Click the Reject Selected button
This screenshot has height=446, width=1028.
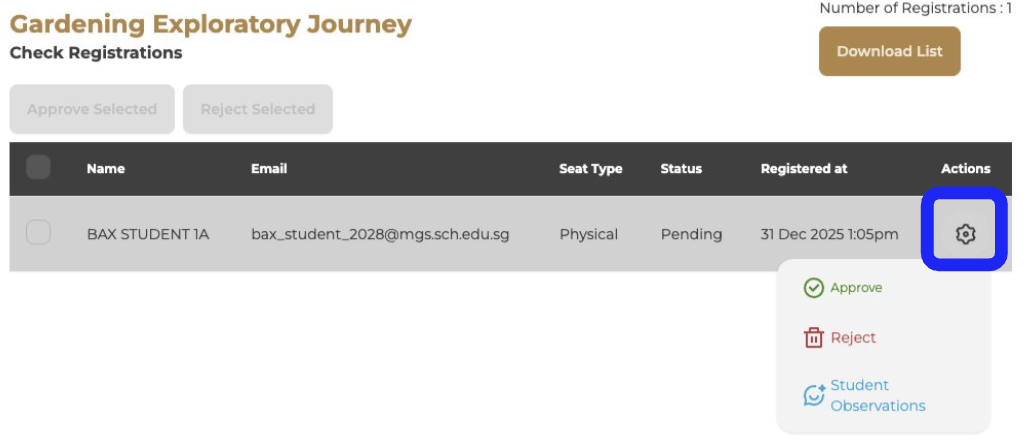(257, 109)
